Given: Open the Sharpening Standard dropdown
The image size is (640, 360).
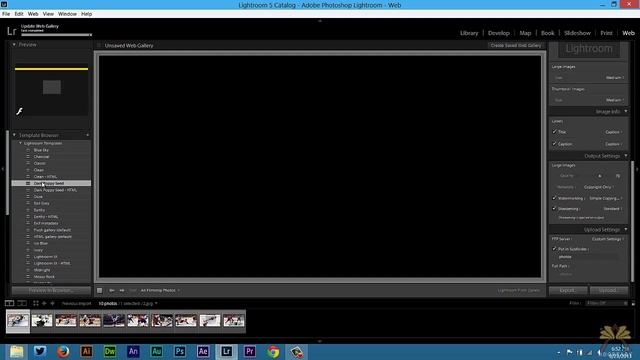Looking at the screenshot, I should (x=613, y=209).
